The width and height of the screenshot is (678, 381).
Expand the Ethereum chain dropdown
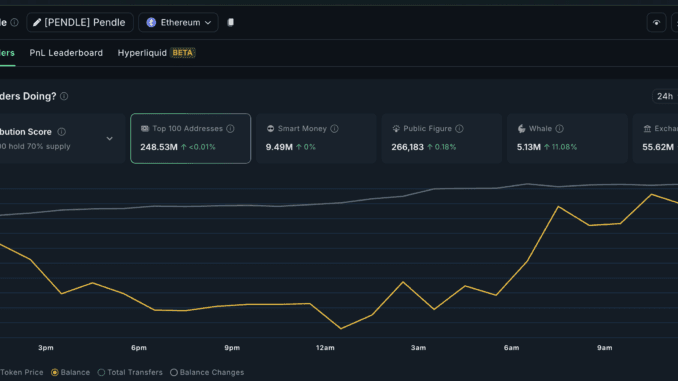pyautogui.click(x=178, y=22)
